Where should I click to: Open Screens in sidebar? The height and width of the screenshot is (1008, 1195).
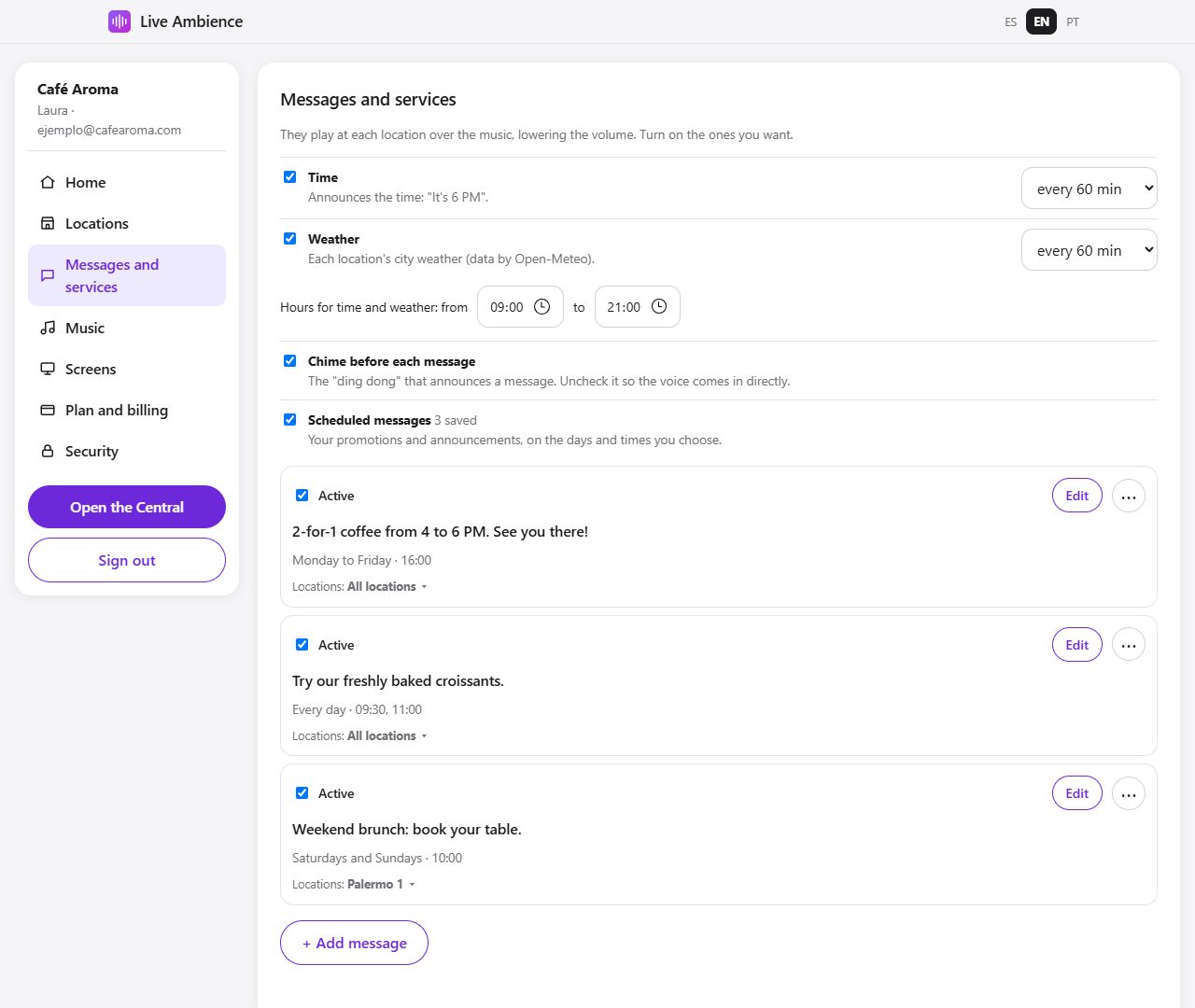tap(127, 369)
